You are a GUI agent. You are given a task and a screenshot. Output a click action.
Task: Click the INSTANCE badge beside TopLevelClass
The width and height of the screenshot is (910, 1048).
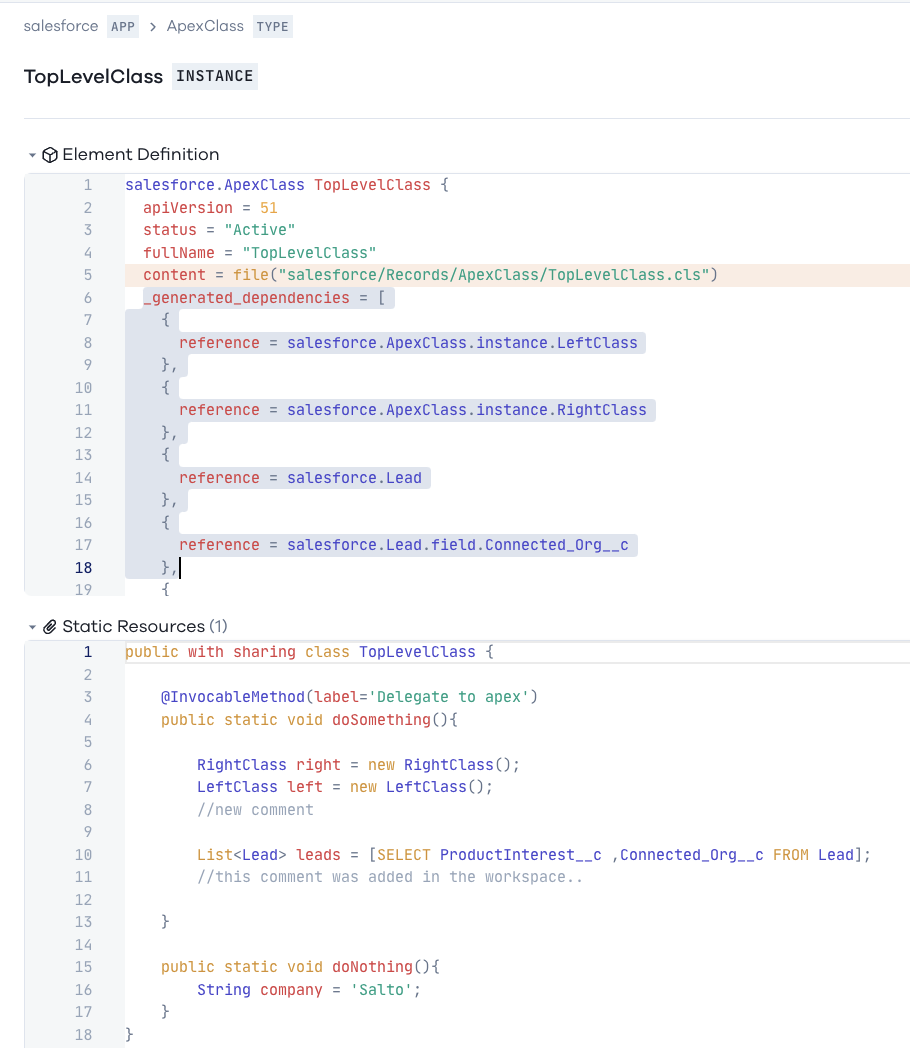(214, 76)
